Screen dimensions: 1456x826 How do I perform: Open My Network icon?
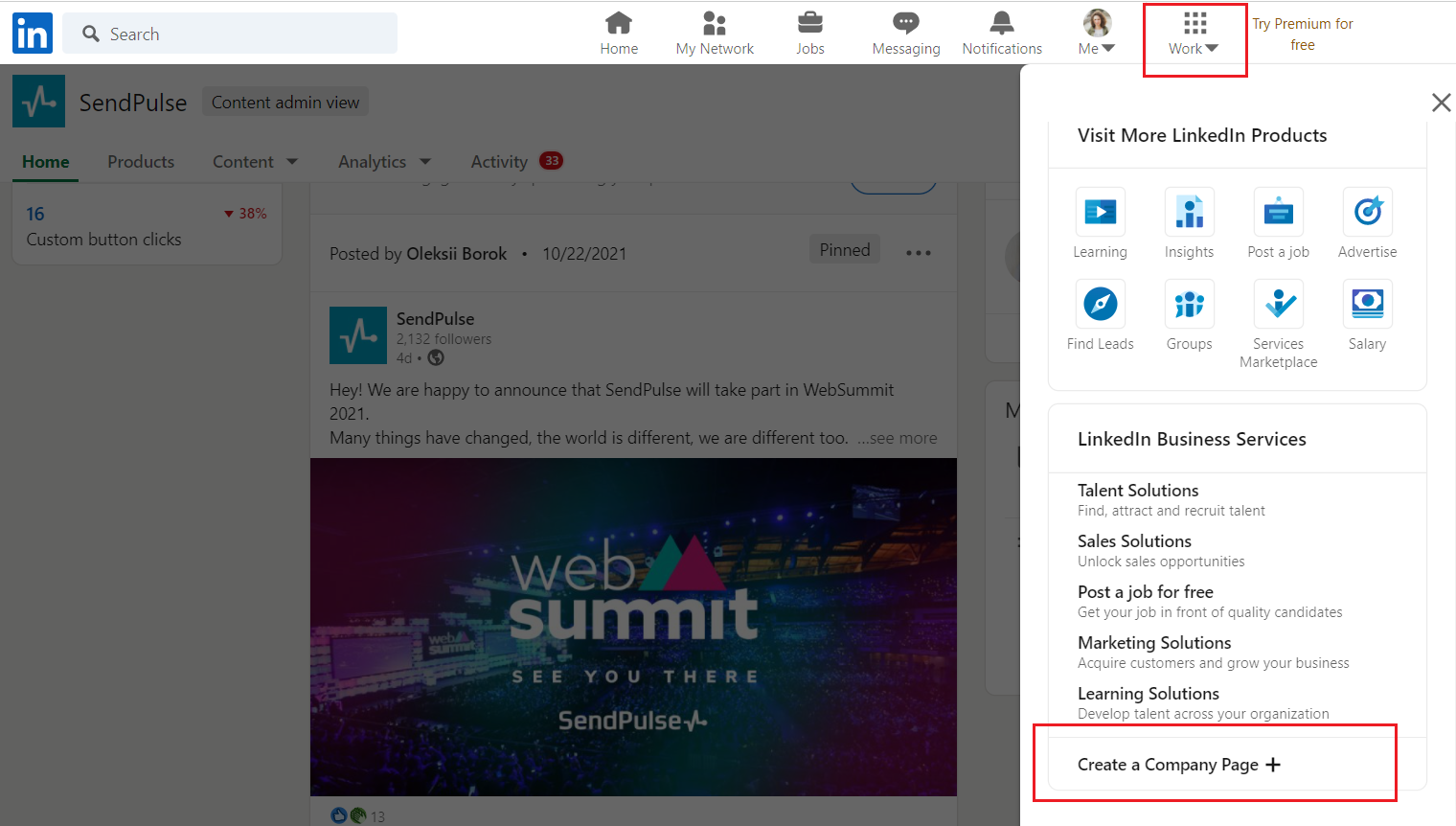coord(715,34)
